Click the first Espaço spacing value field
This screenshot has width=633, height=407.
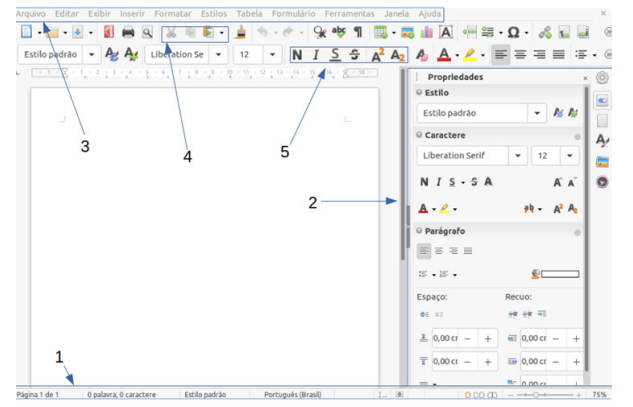click(x=445, y=338)
